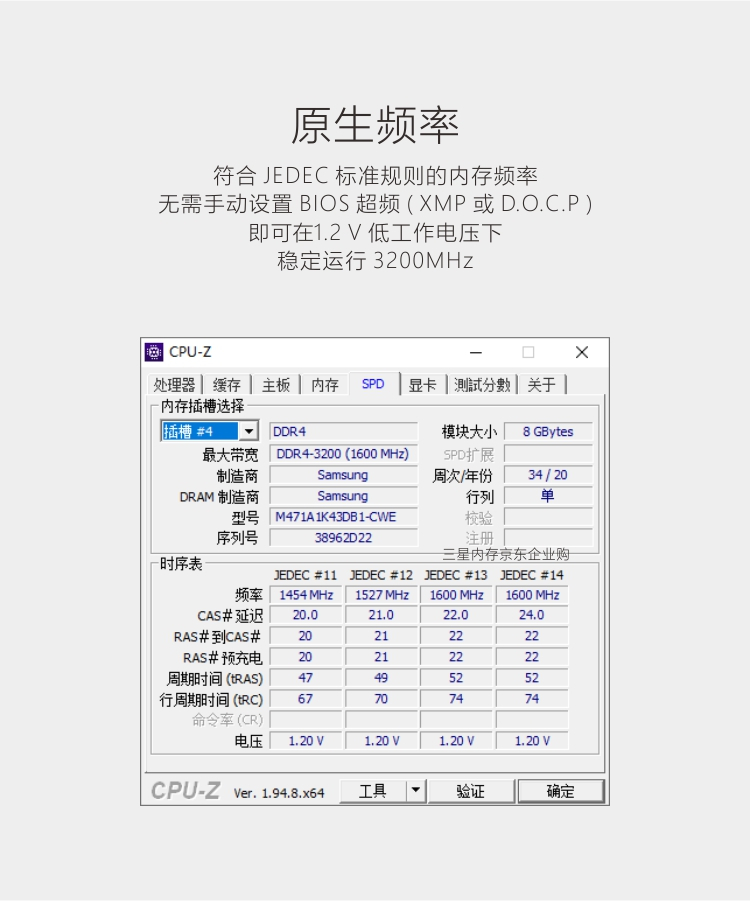Close the CPU-Z window

582,352
